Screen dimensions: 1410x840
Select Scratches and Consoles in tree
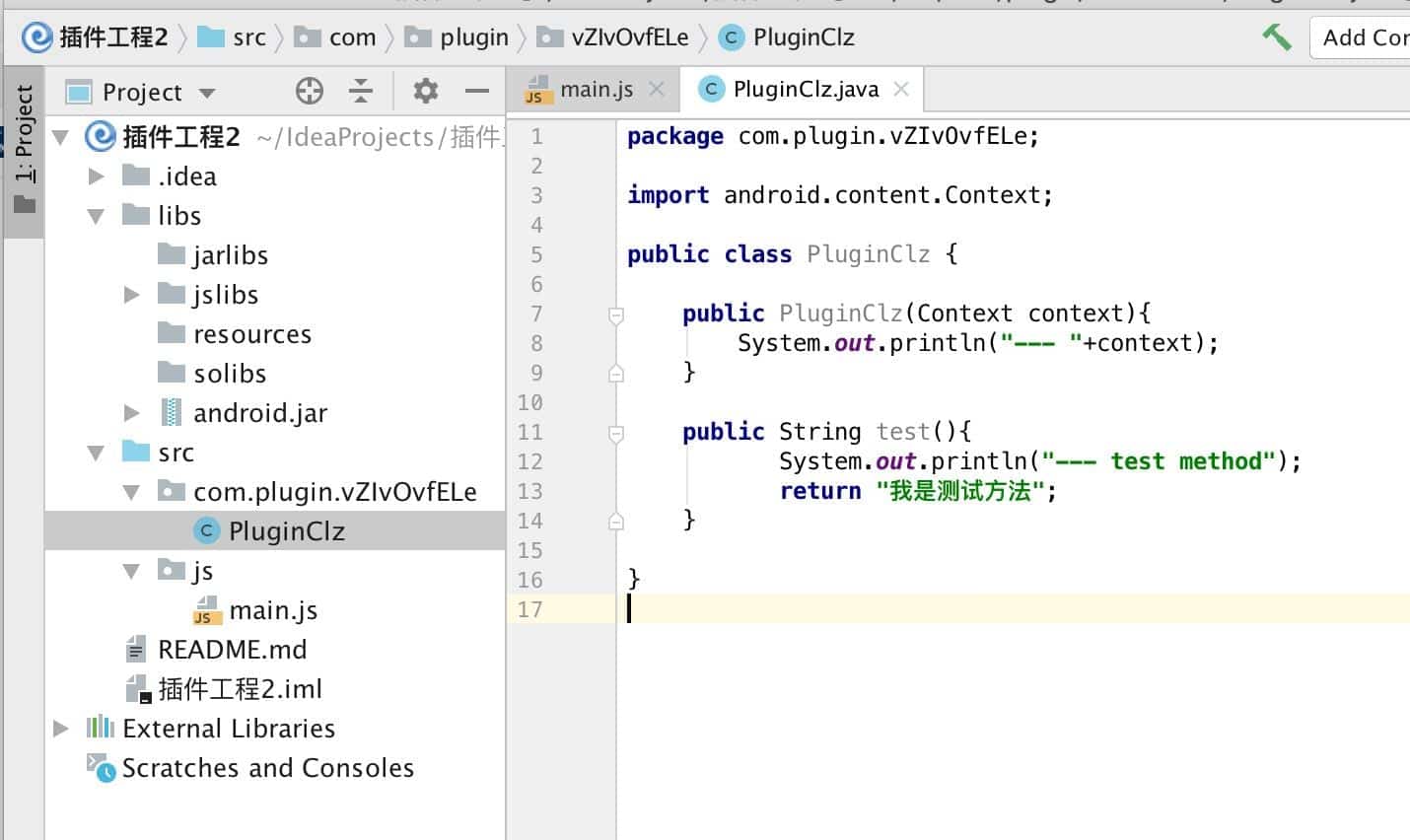(268, 768)
